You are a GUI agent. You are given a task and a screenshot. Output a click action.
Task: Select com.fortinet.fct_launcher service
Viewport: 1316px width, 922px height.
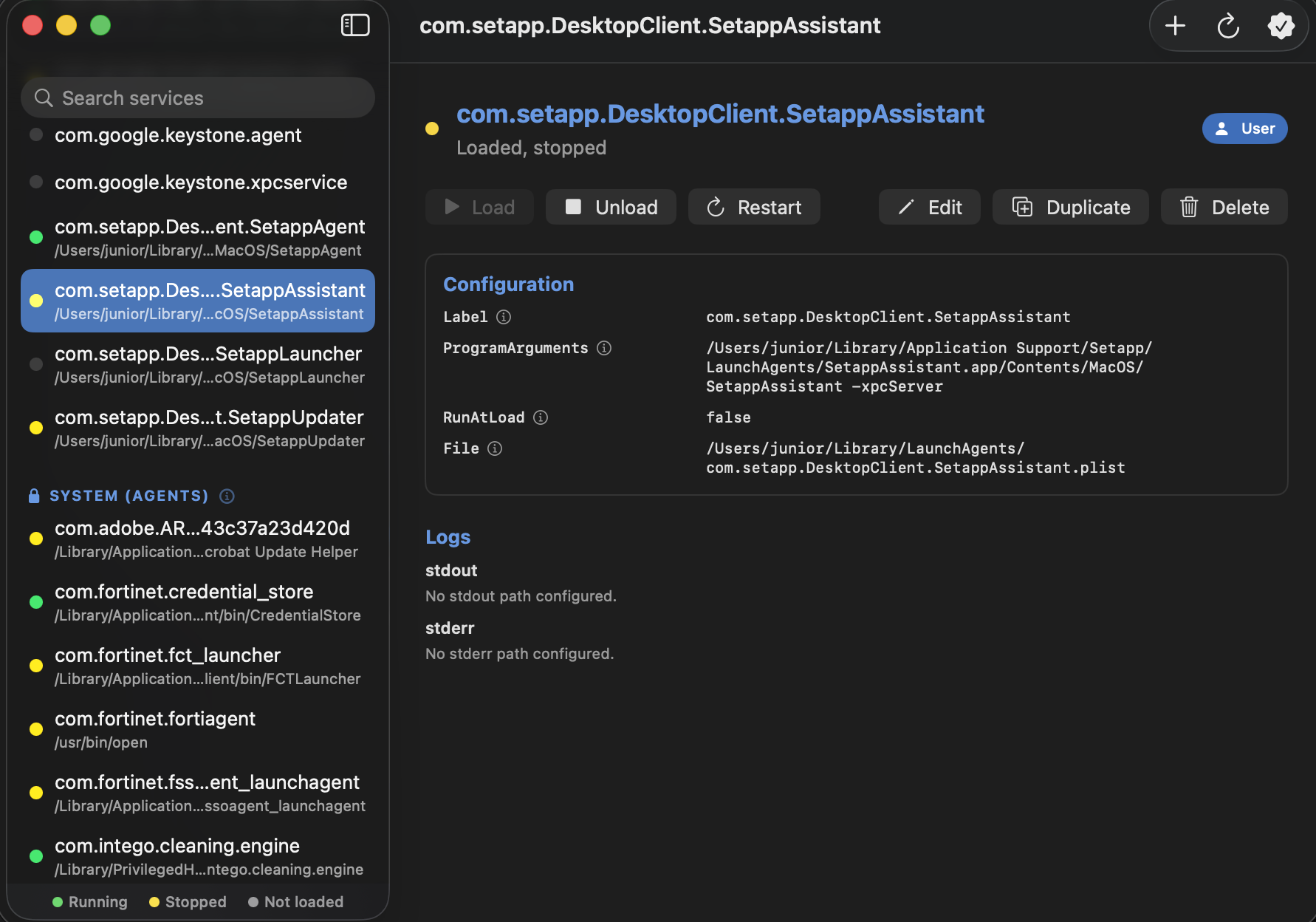point(198,666)
